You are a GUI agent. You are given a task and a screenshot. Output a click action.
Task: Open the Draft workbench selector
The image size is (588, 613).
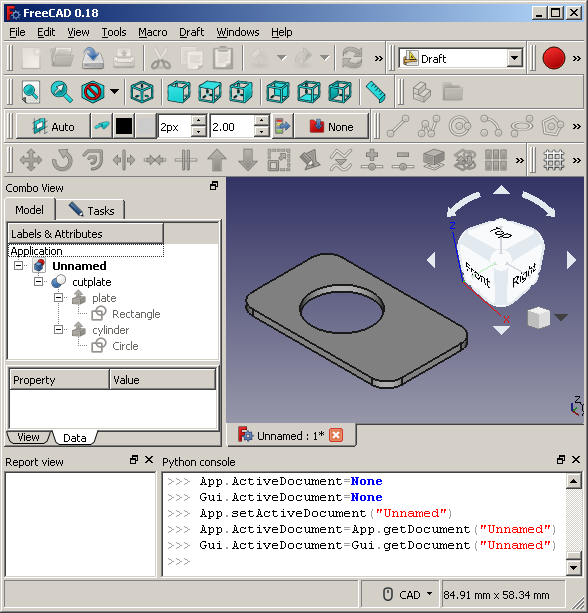[461, 59]
